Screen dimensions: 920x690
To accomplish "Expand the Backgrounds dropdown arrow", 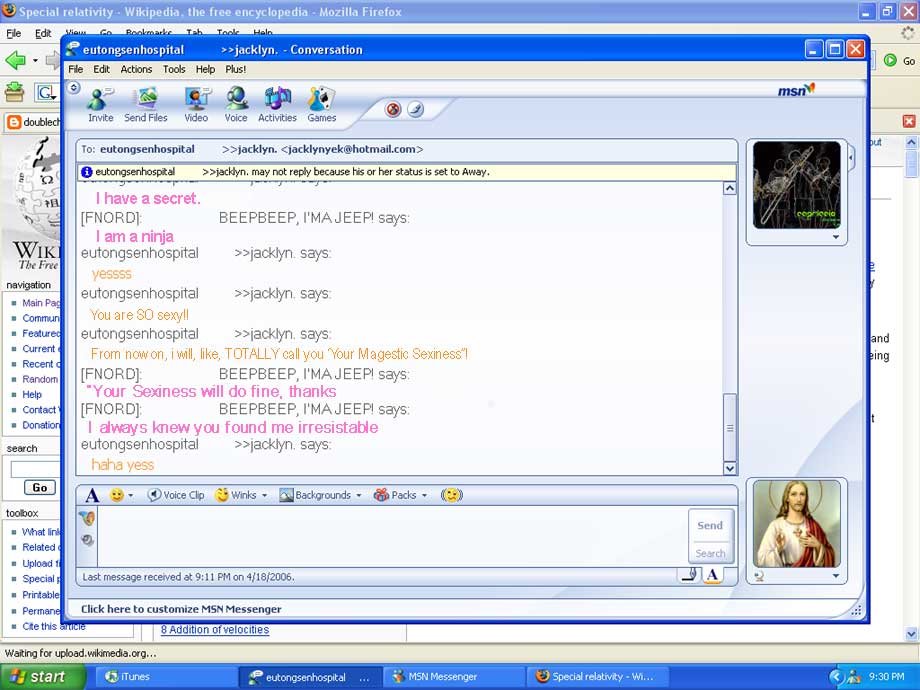I will tap(358, 496).
